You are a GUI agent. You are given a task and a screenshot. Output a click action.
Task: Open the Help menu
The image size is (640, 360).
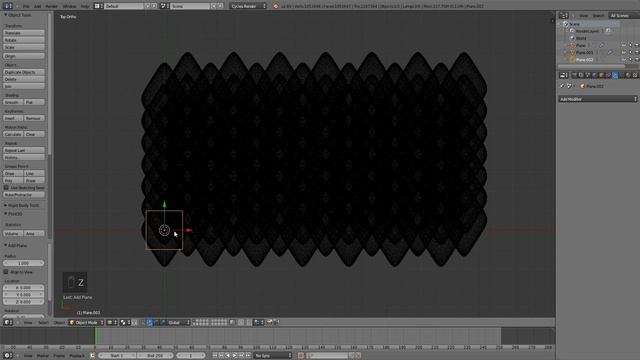pos(85,6)
